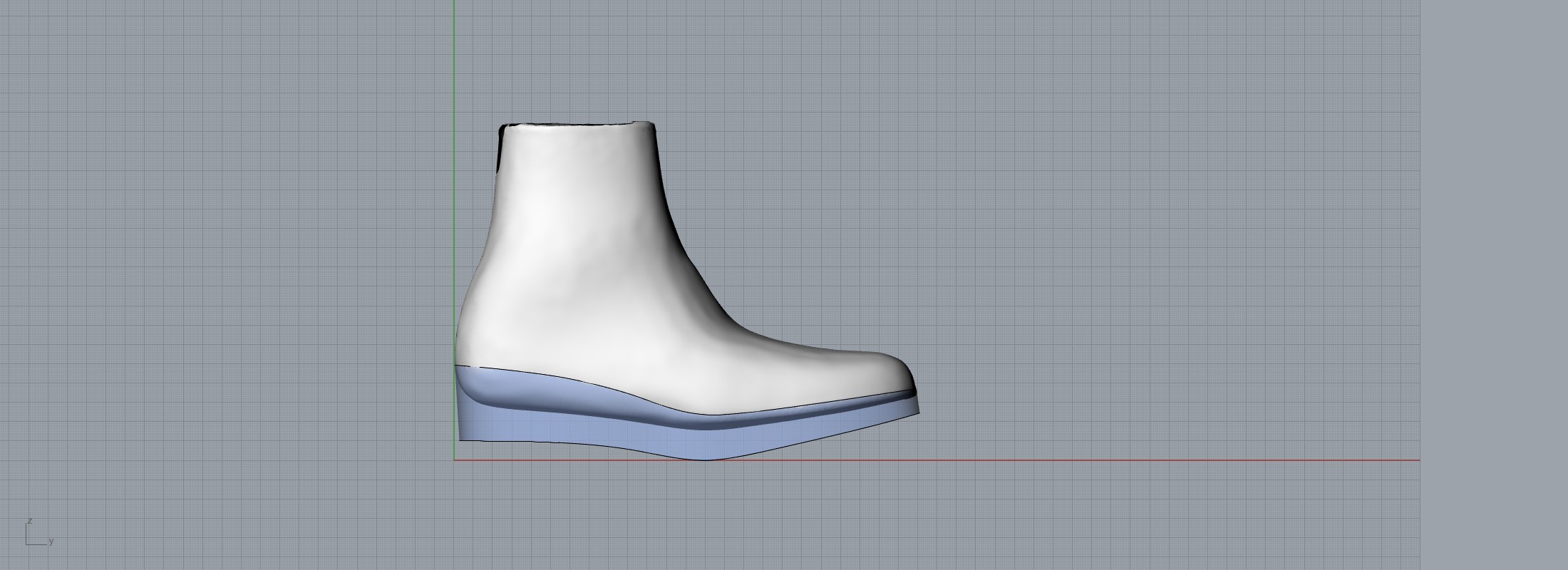Click the blank gray area beyond the grid edge
The height and width of the screenshot is (570, 1568).
point(1497,285)
